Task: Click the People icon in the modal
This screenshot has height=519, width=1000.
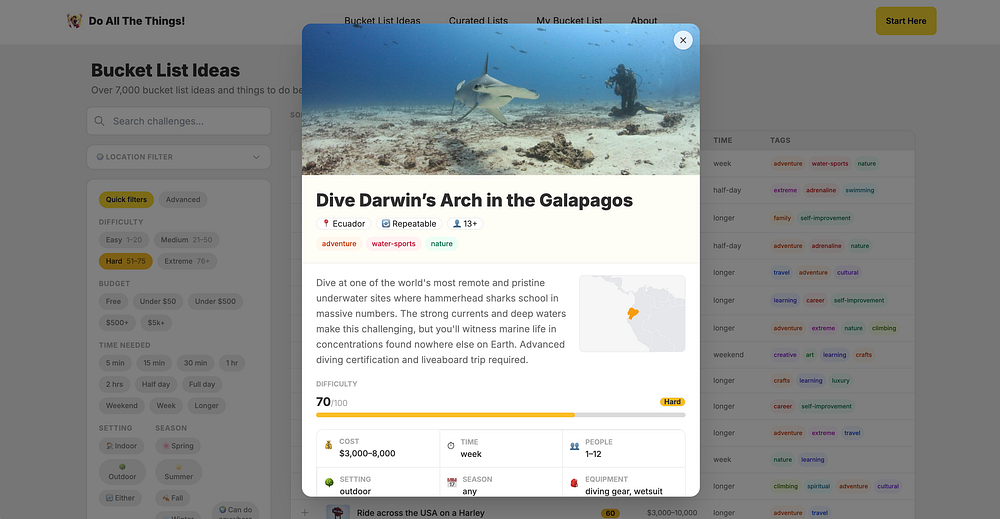Action: (574, 446)
